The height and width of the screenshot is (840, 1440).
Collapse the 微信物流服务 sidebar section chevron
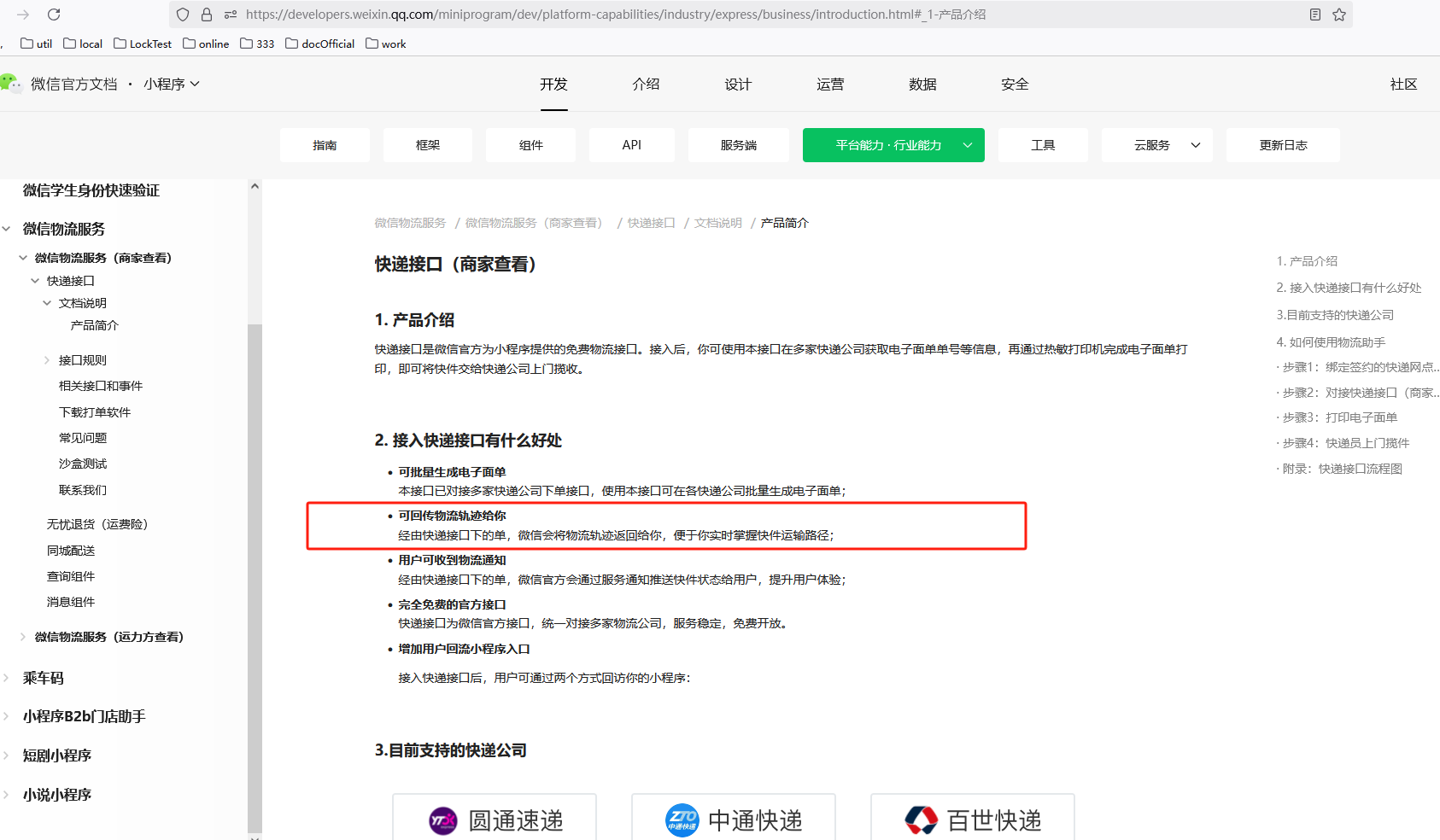pyautogui.click(x=6, y=229)
